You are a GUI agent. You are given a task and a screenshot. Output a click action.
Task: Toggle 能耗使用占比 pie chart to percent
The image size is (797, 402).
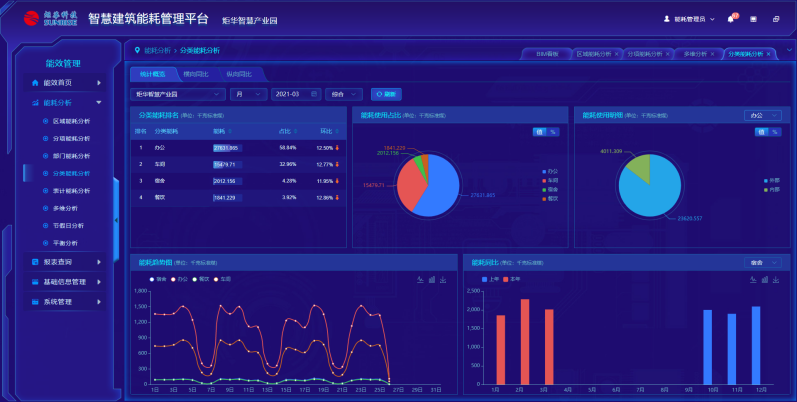(x=553, y=131)
